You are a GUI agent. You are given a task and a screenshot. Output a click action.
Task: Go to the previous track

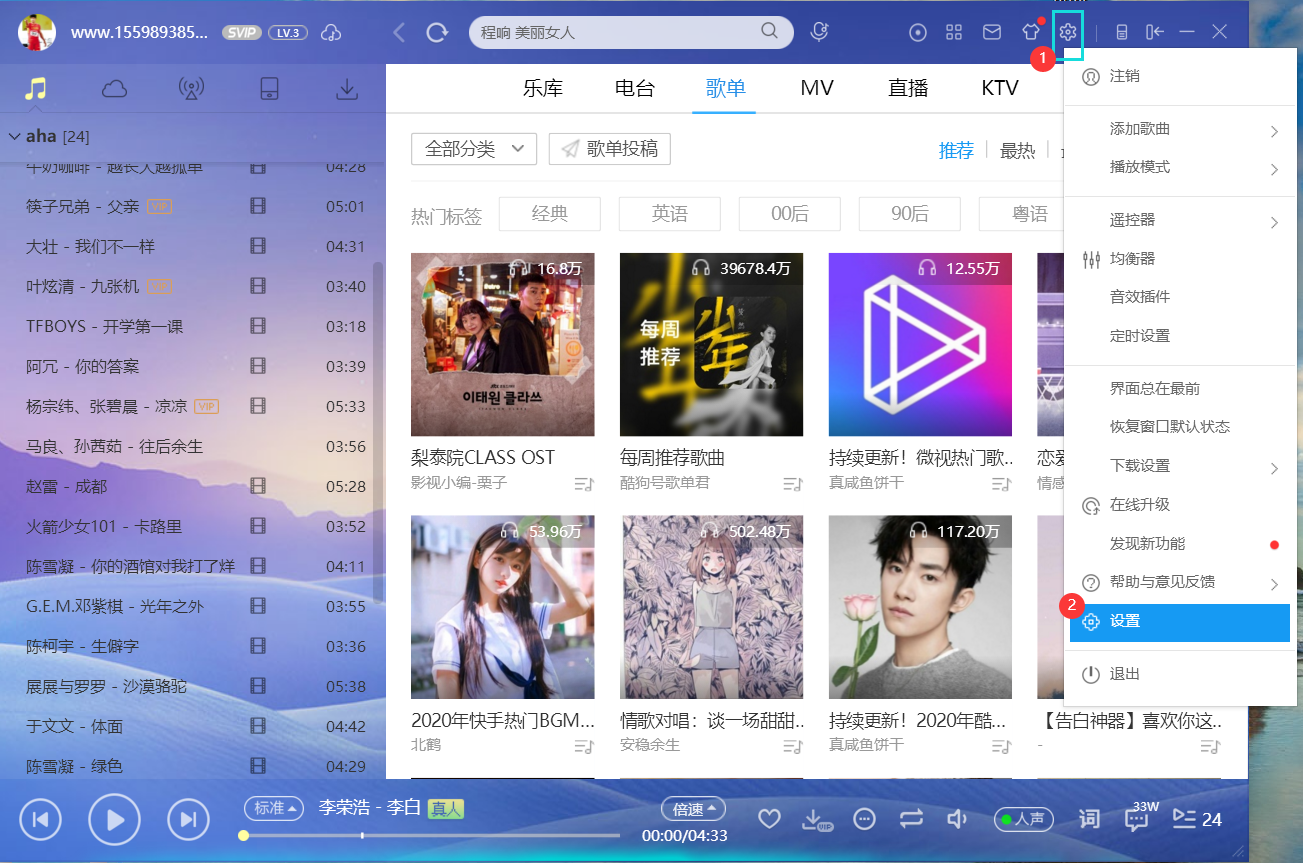[40, 820]
